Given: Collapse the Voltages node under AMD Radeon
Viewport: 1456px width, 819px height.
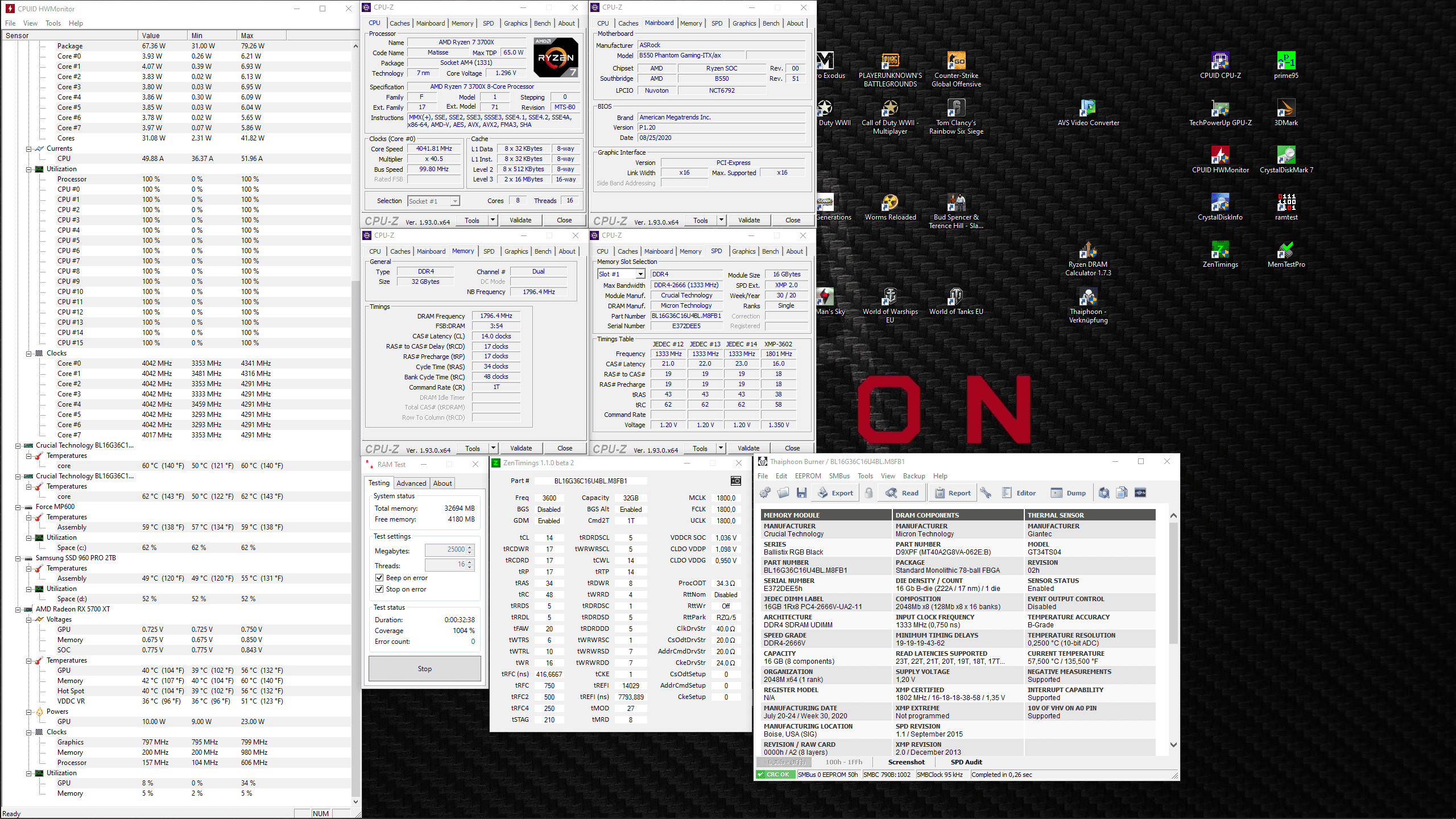Looking at the screenshot, I should pyautogui.click(x=28, y=619).
